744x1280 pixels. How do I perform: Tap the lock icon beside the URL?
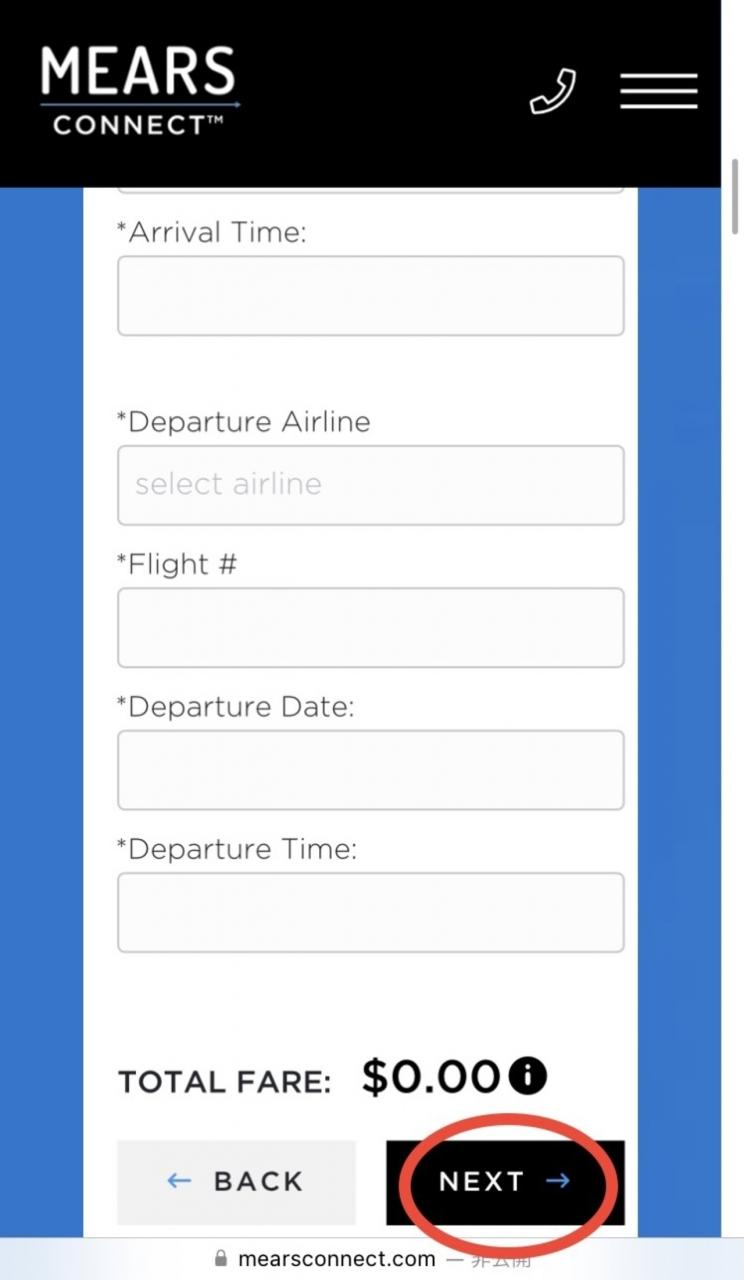coord(221,1259)
